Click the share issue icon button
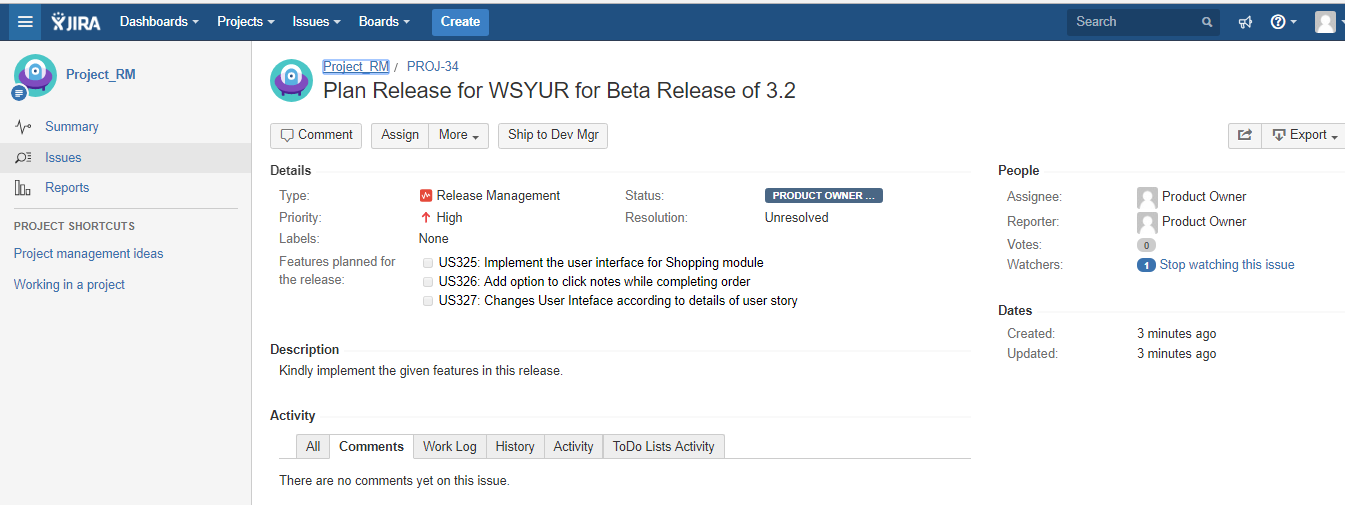1345x505 pixels. point(1245,135)
